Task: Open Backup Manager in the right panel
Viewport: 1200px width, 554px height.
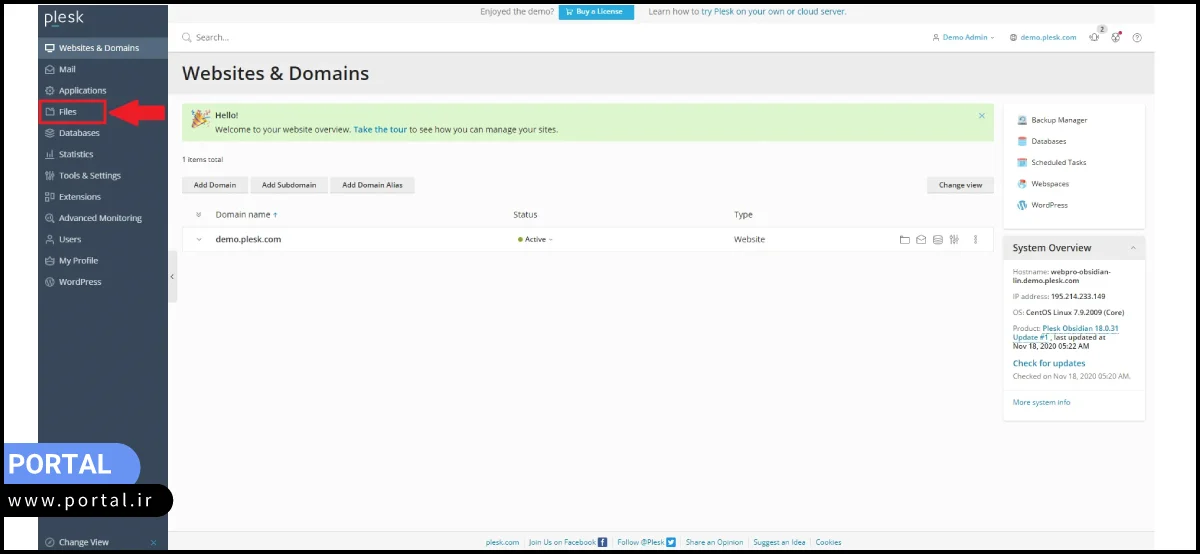Action: pos(1058,120)
